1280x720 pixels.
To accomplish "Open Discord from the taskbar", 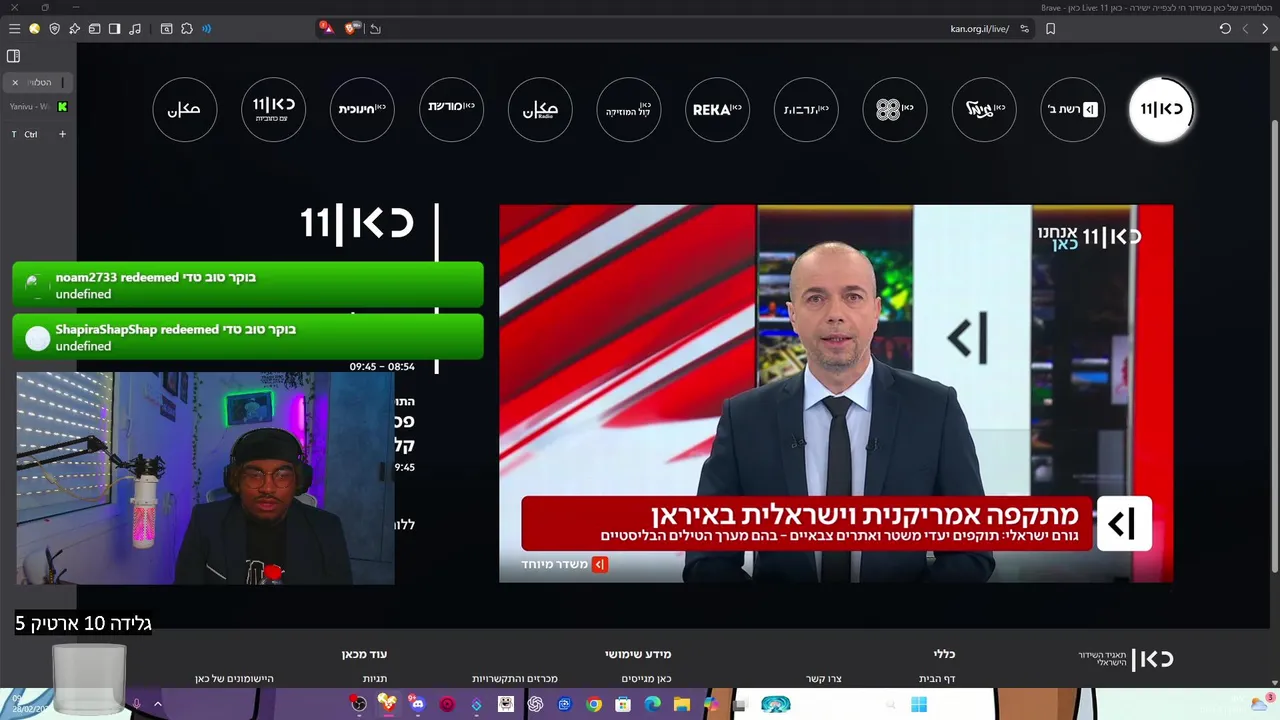I will [417, 704].
